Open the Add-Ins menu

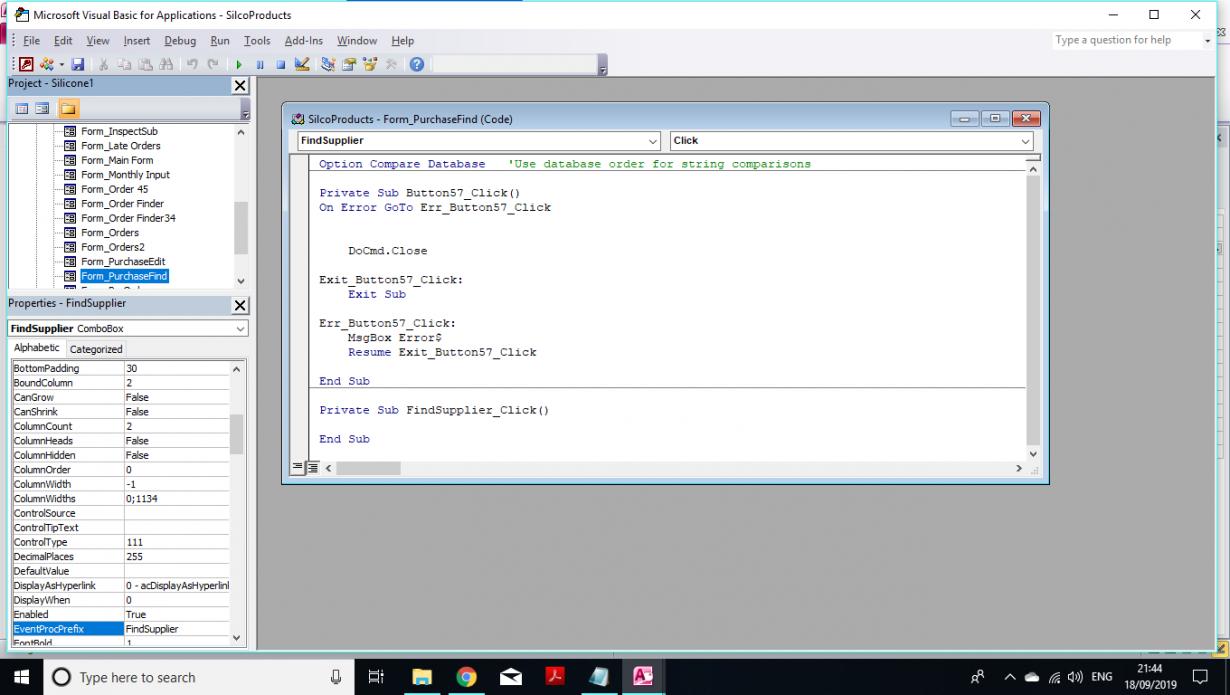(x=304, y=41)
